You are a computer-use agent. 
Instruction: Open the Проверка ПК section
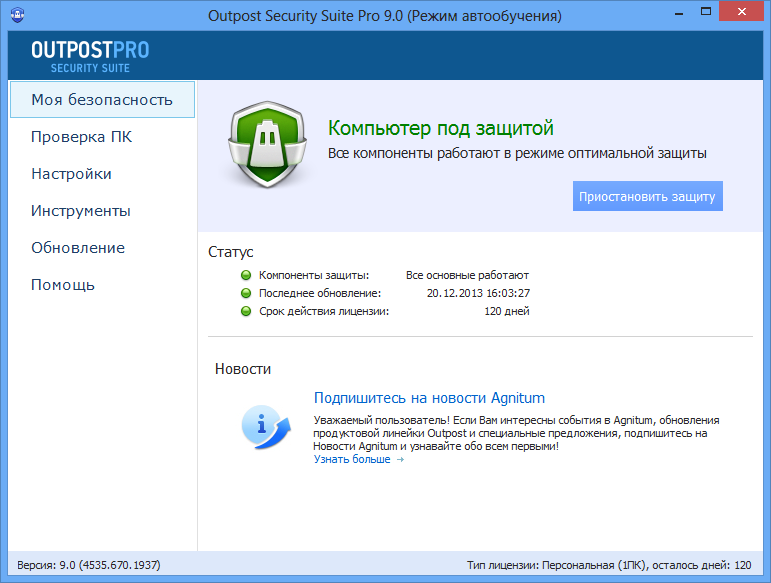click(x=82, y=137)
